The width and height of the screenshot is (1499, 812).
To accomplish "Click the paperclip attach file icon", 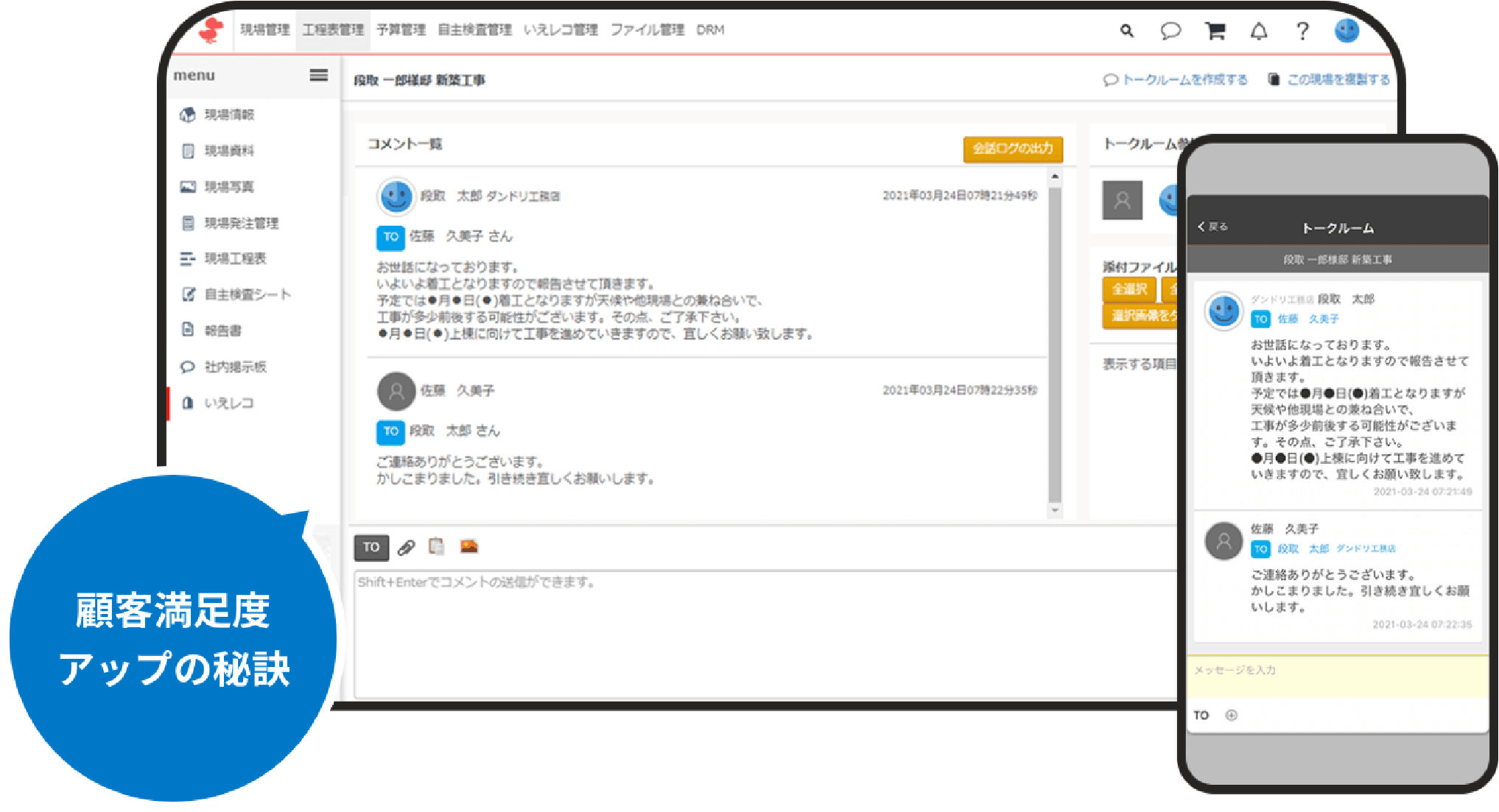I will [406, 547].
